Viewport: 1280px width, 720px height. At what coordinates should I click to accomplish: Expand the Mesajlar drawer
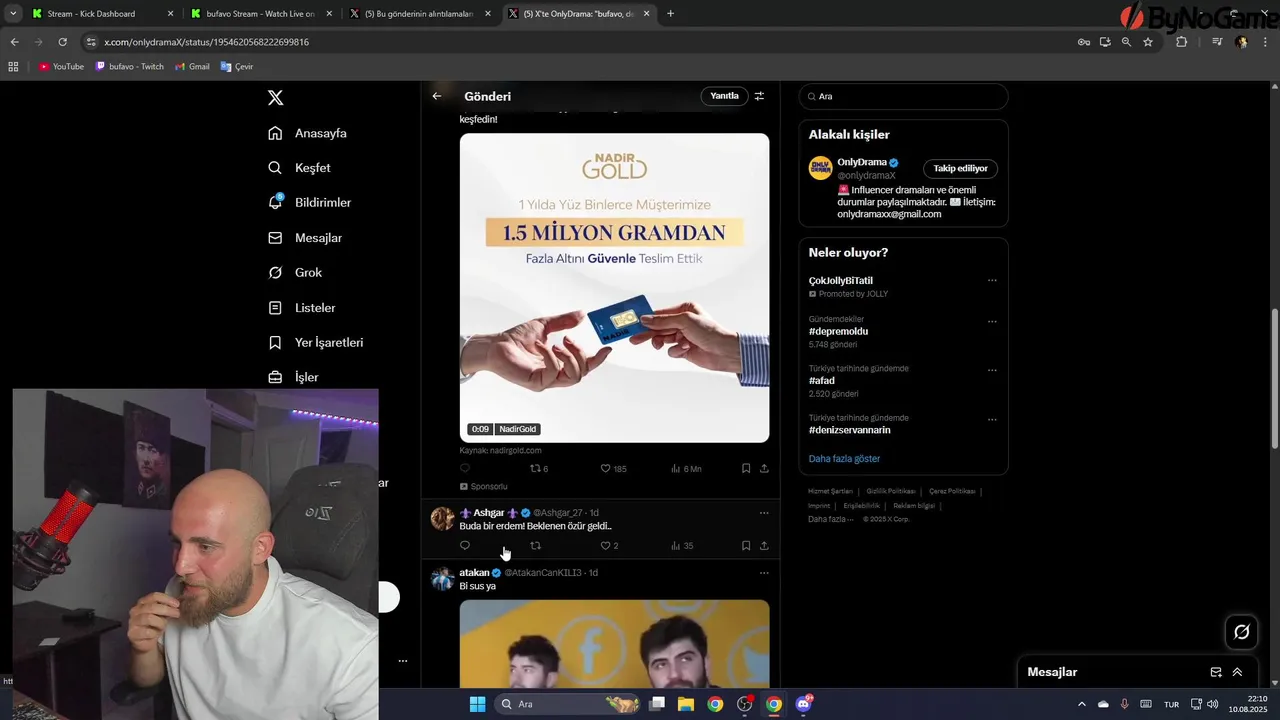[x=1237, y=672]
